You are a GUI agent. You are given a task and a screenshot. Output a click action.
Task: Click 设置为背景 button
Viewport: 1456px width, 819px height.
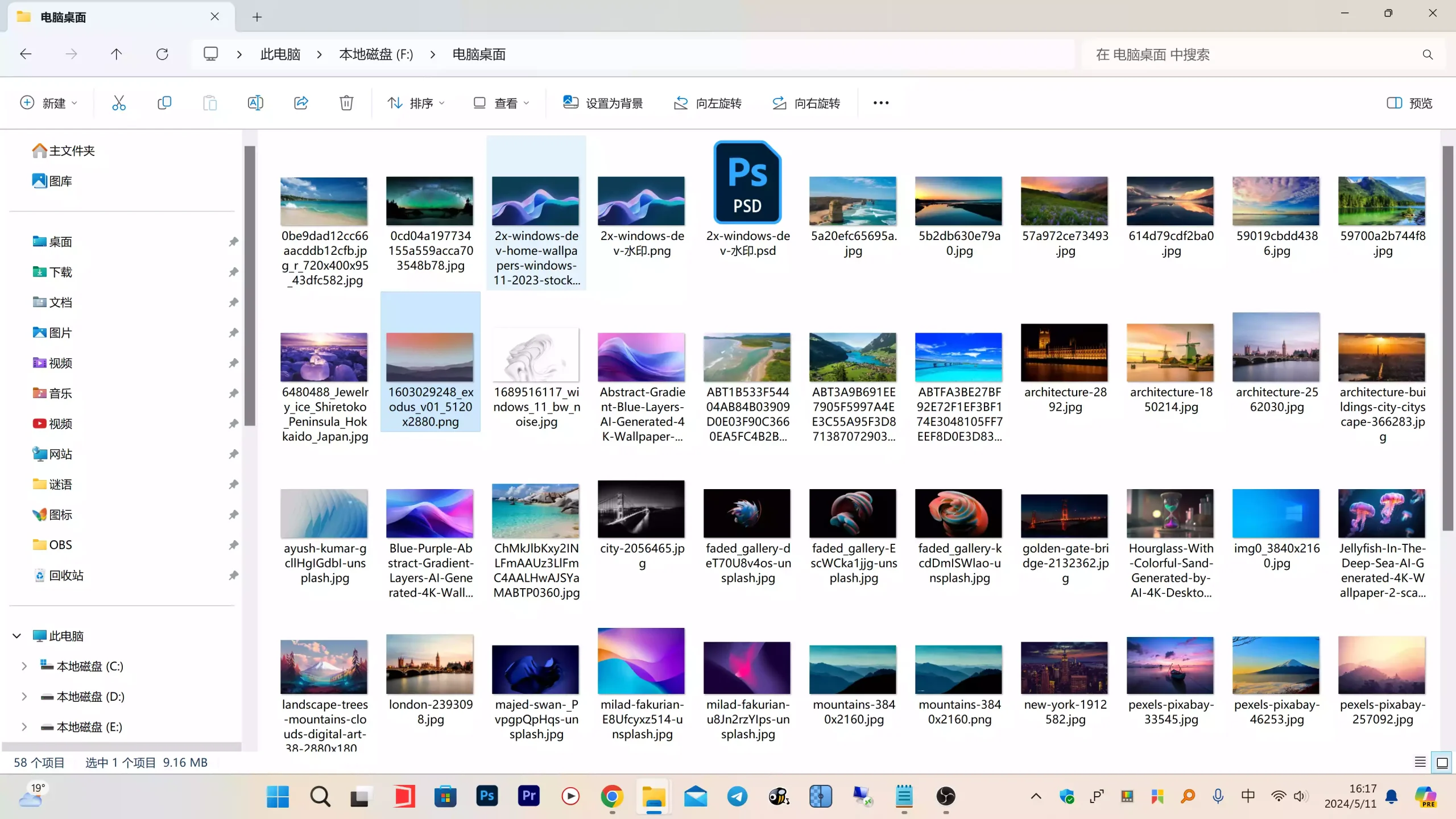click(x=603, y=103)
